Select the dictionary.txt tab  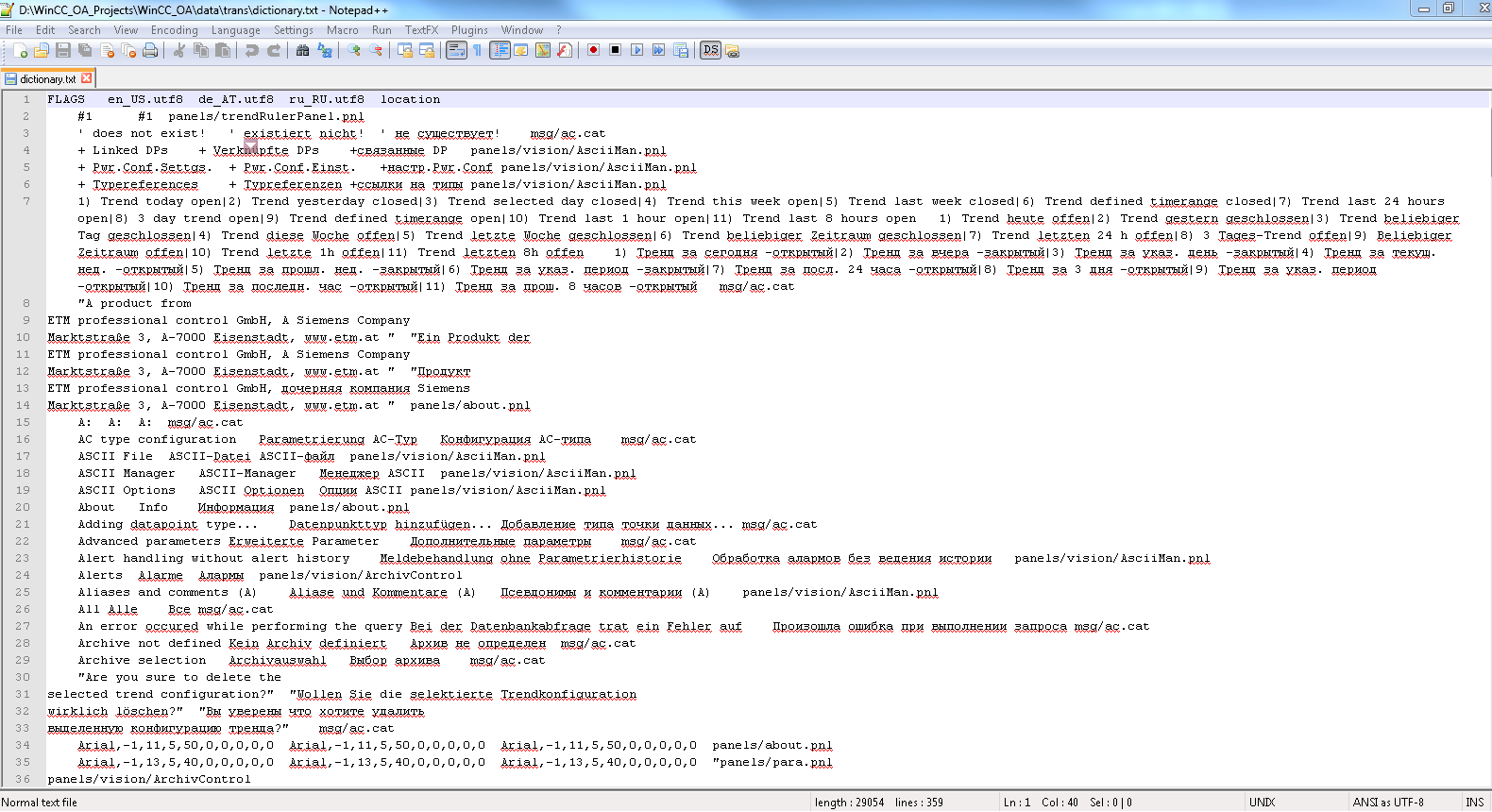coord(47,79)
